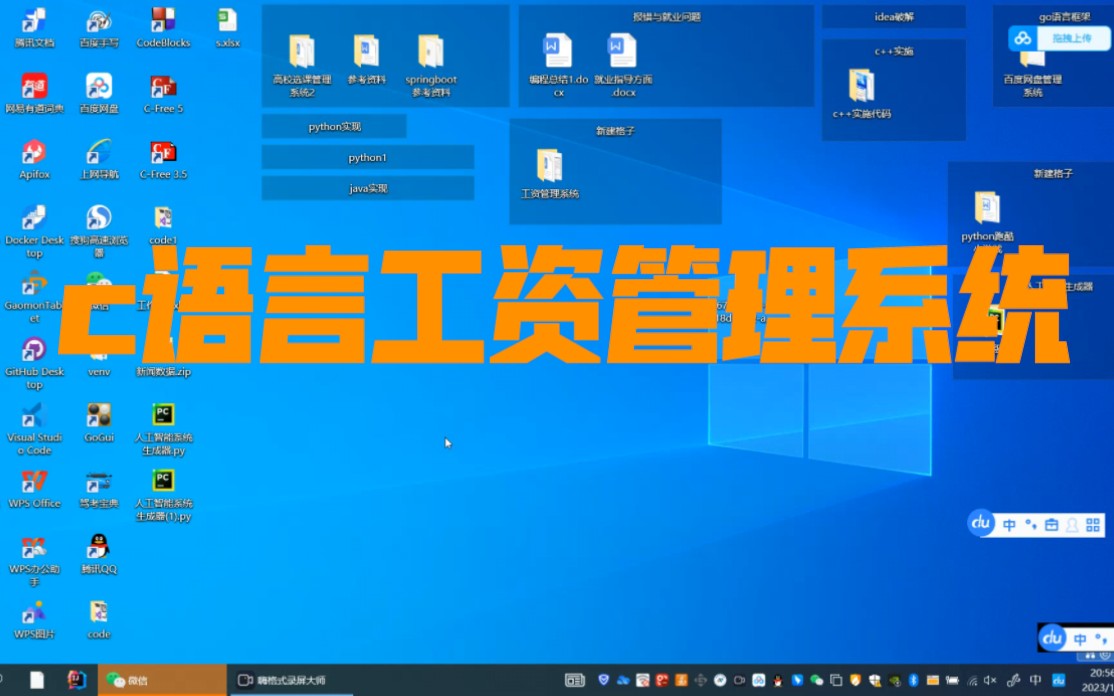Start Tencent QQ

[98, 550]
